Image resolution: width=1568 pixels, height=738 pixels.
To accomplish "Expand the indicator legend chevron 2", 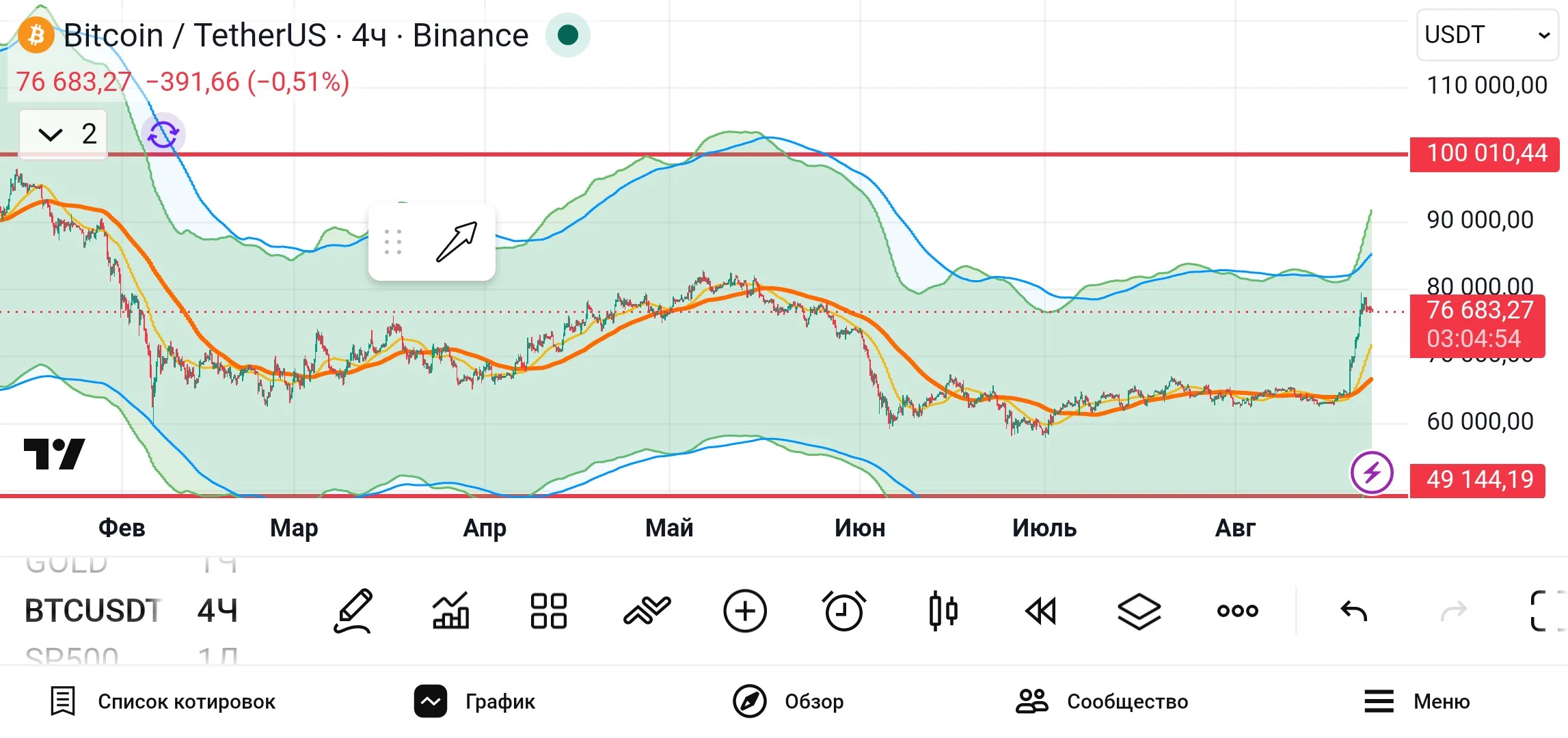I will coord(63,134).
